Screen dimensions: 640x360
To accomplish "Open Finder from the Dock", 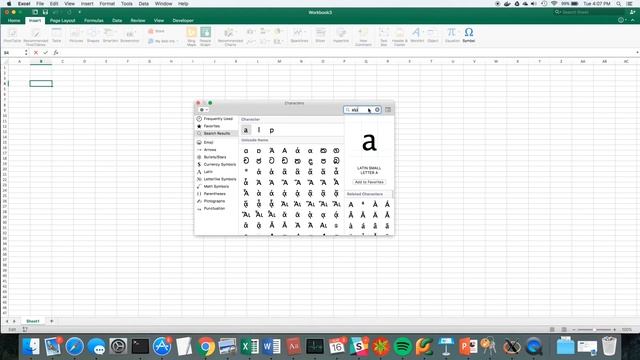I will [x=31, y=347].
